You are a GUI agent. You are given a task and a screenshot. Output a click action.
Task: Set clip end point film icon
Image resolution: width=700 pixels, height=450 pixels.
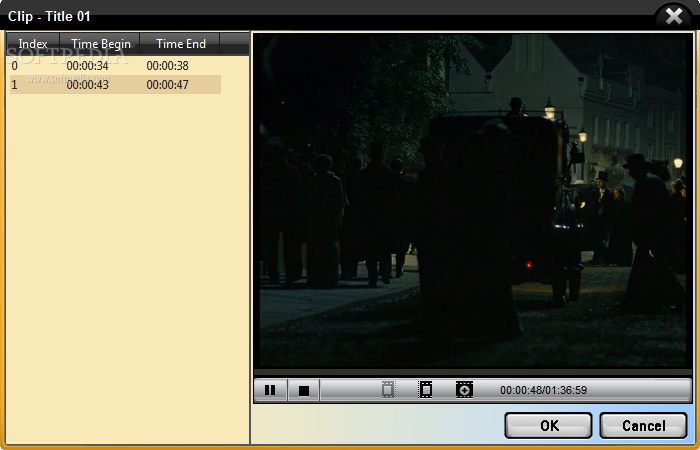pos(426,390)
